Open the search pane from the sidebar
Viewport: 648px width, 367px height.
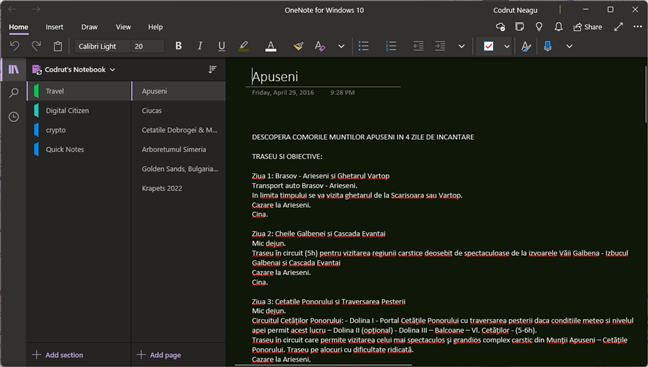point(14,93)
